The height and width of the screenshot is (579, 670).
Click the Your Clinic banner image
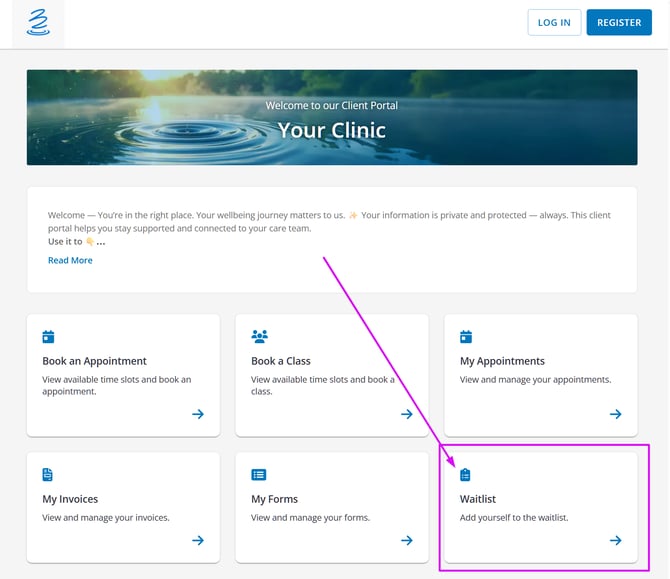pos(332,117)
